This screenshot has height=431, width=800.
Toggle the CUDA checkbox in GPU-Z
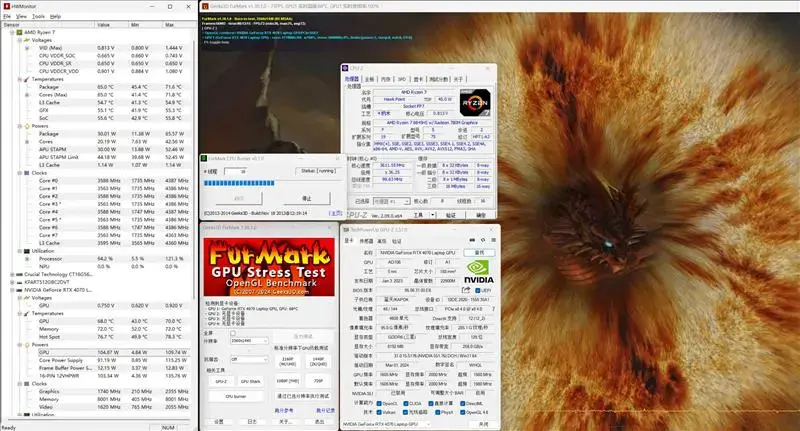click(x=406, y=403)
